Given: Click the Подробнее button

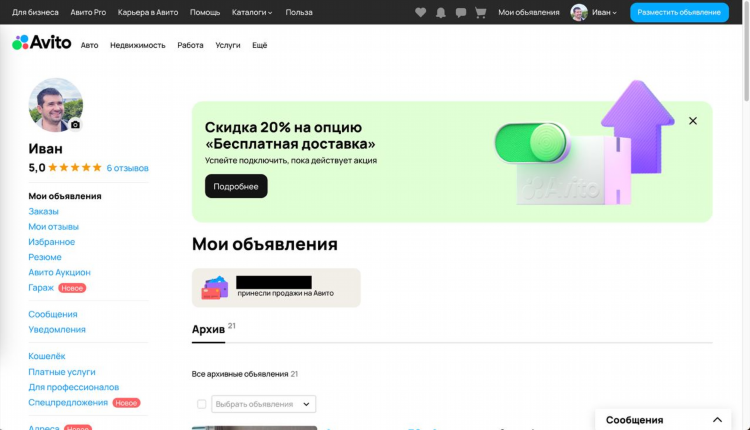Looking at the screenshot, I should pos(236,186).
